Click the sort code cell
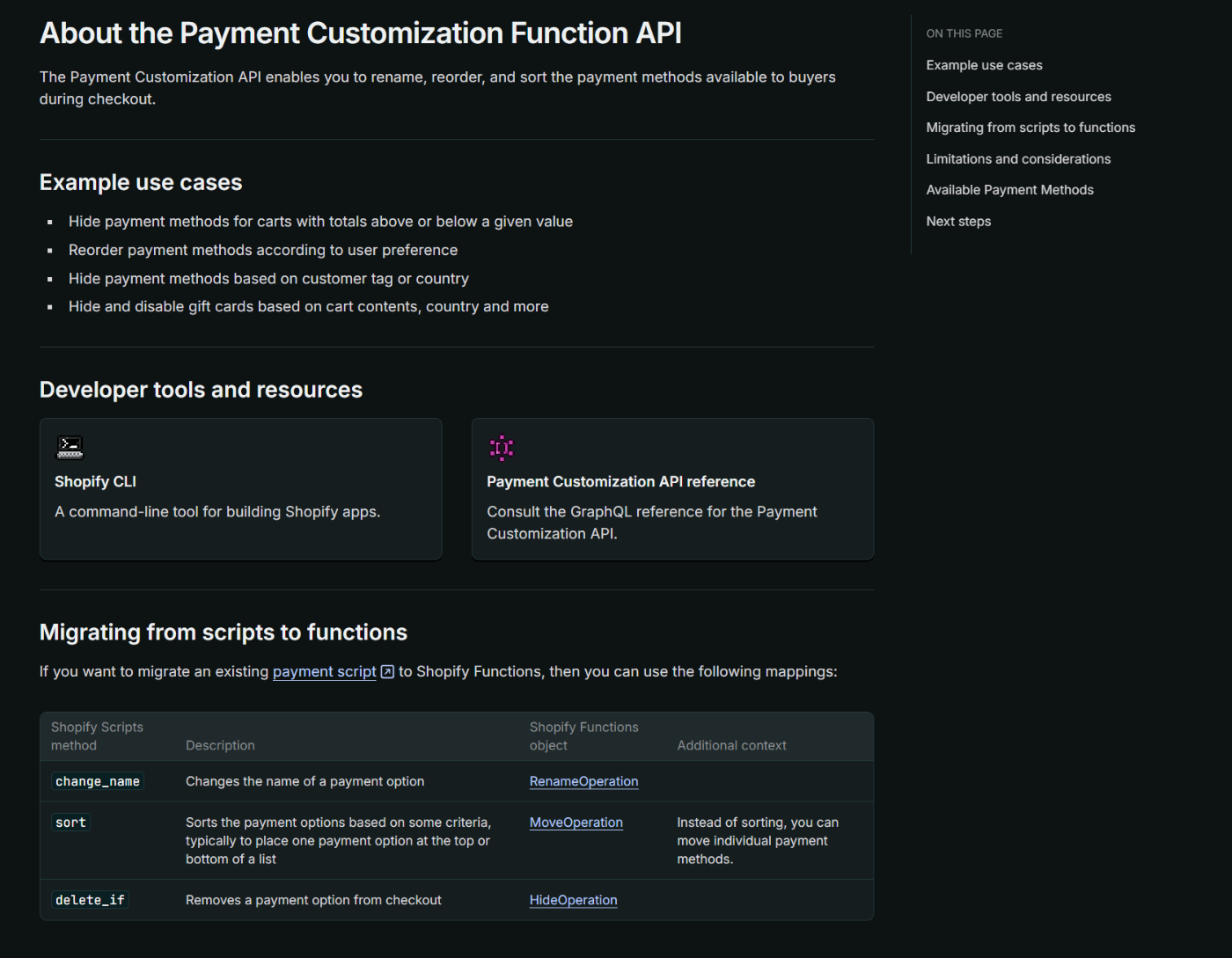 (x=70, y=823)
